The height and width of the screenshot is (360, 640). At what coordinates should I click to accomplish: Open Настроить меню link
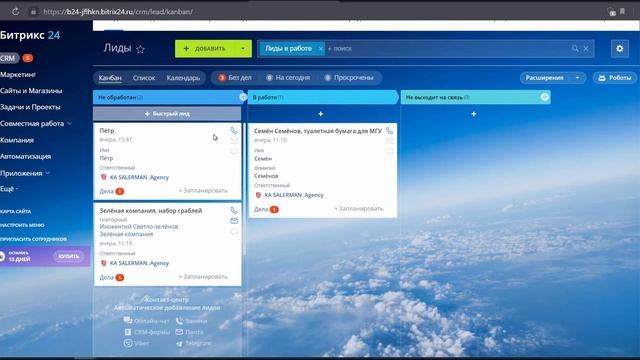(x=22, y=225)
